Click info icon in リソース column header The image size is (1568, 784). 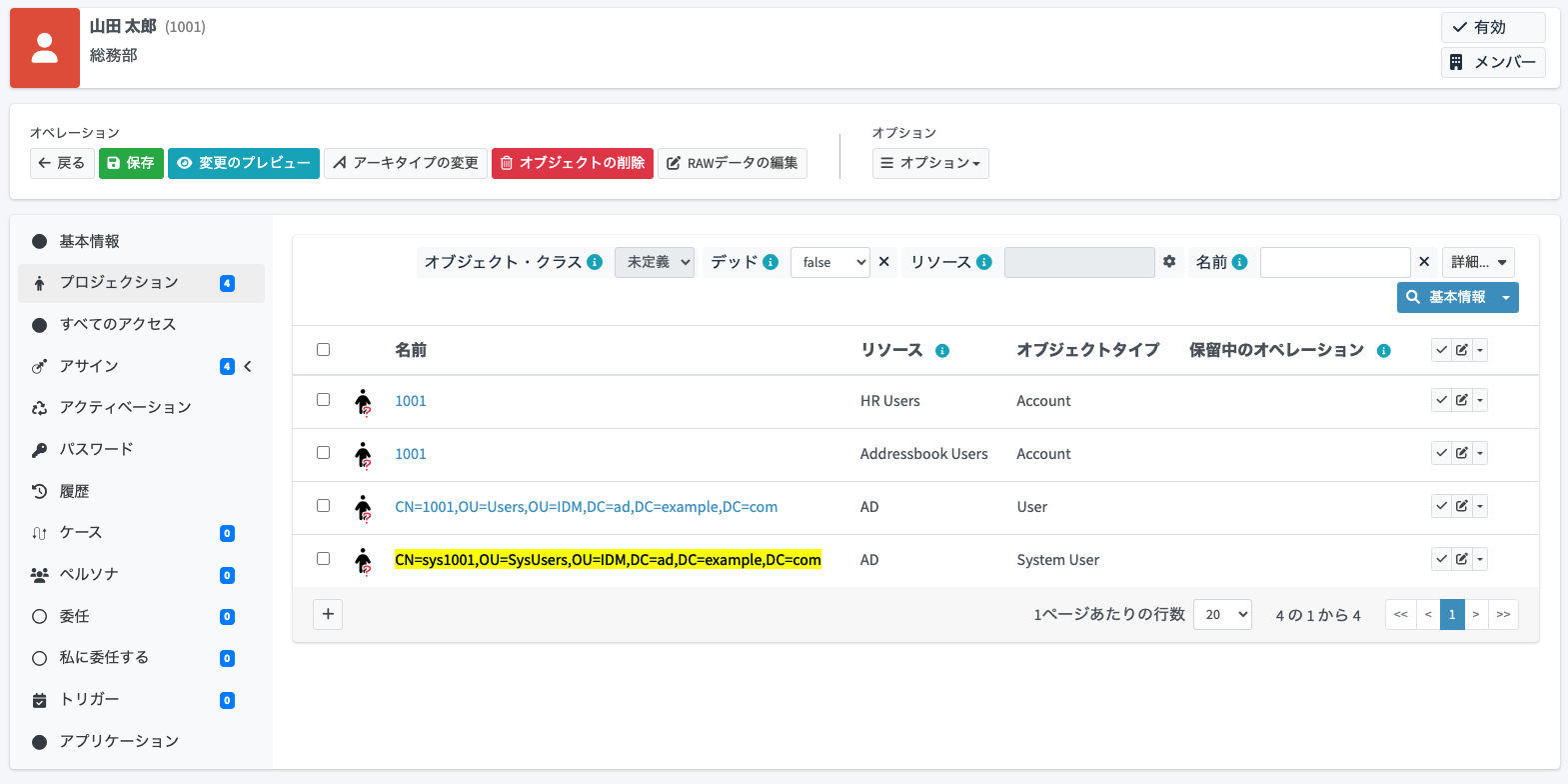pos(942,351)
